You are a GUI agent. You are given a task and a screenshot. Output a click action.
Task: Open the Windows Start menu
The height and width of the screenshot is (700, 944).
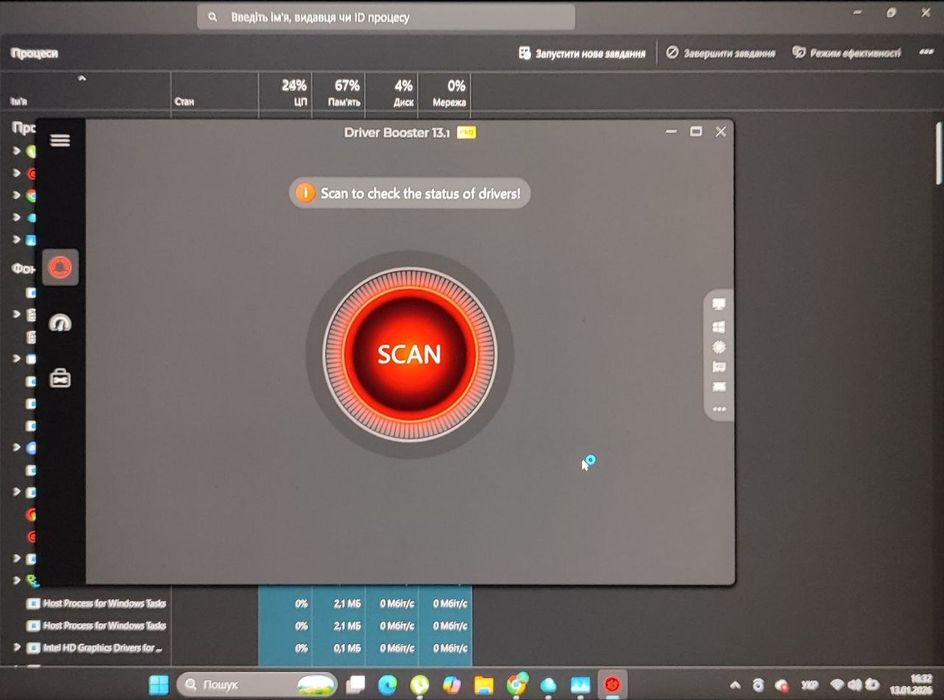159,684
